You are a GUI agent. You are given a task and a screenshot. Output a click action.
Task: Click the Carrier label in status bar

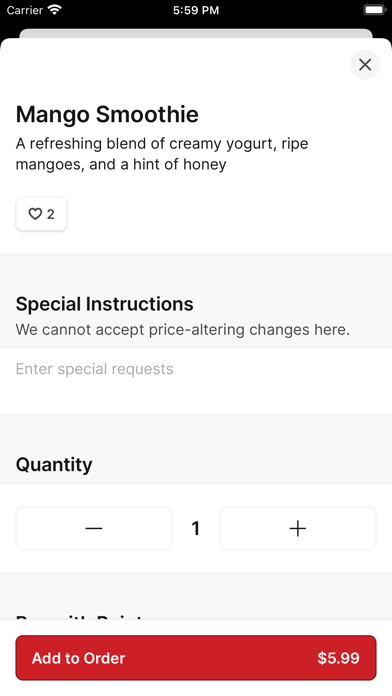click(x=24, y=10)
